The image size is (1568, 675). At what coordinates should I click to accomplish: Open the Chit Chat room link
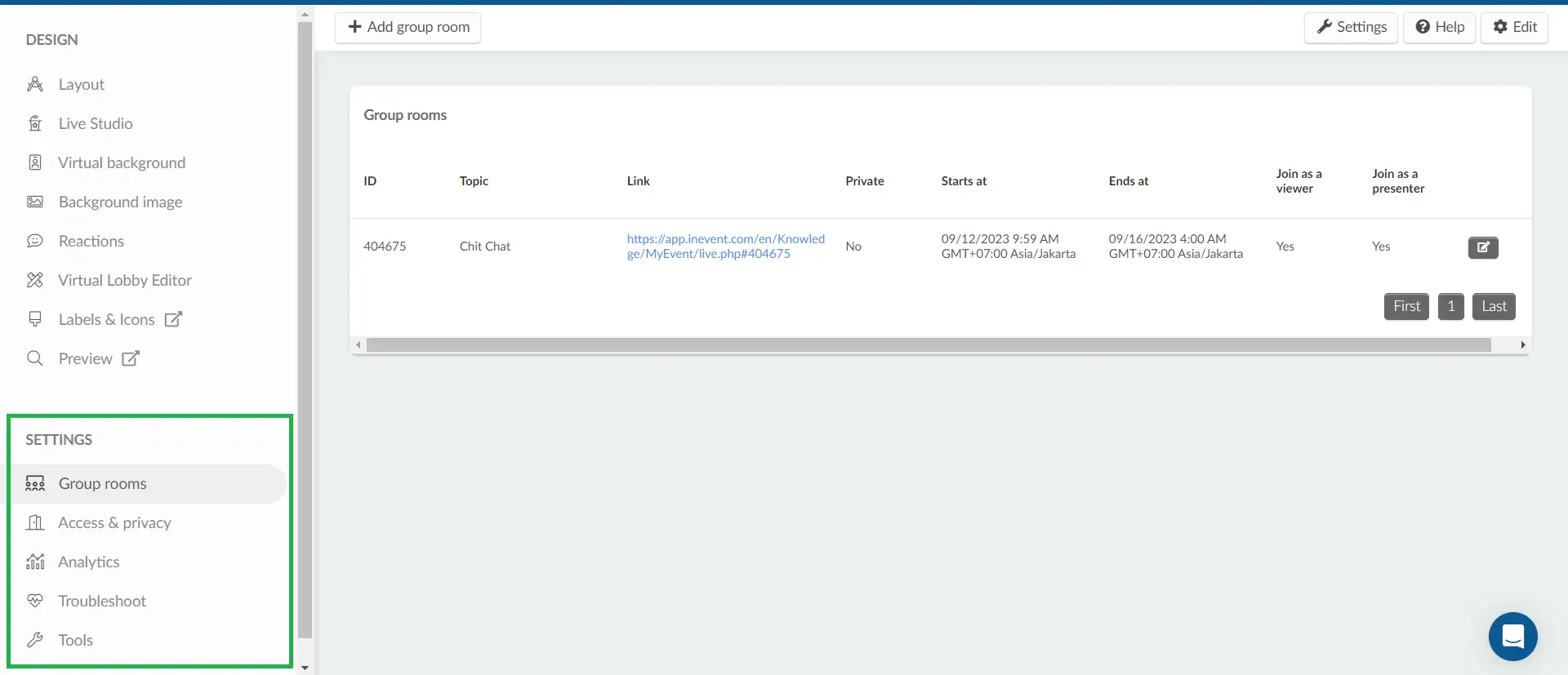click(725, 246)
